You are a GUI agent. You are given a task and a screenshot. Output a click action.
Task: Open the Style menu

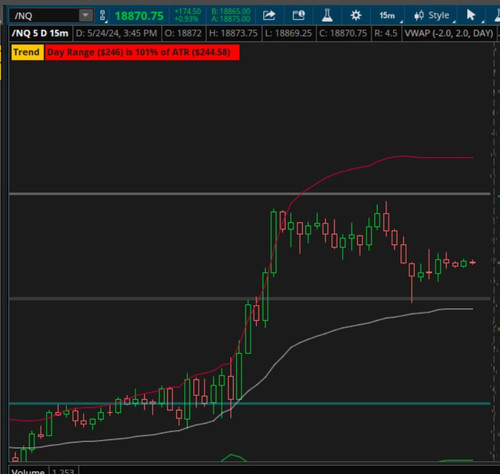(432, 15)
